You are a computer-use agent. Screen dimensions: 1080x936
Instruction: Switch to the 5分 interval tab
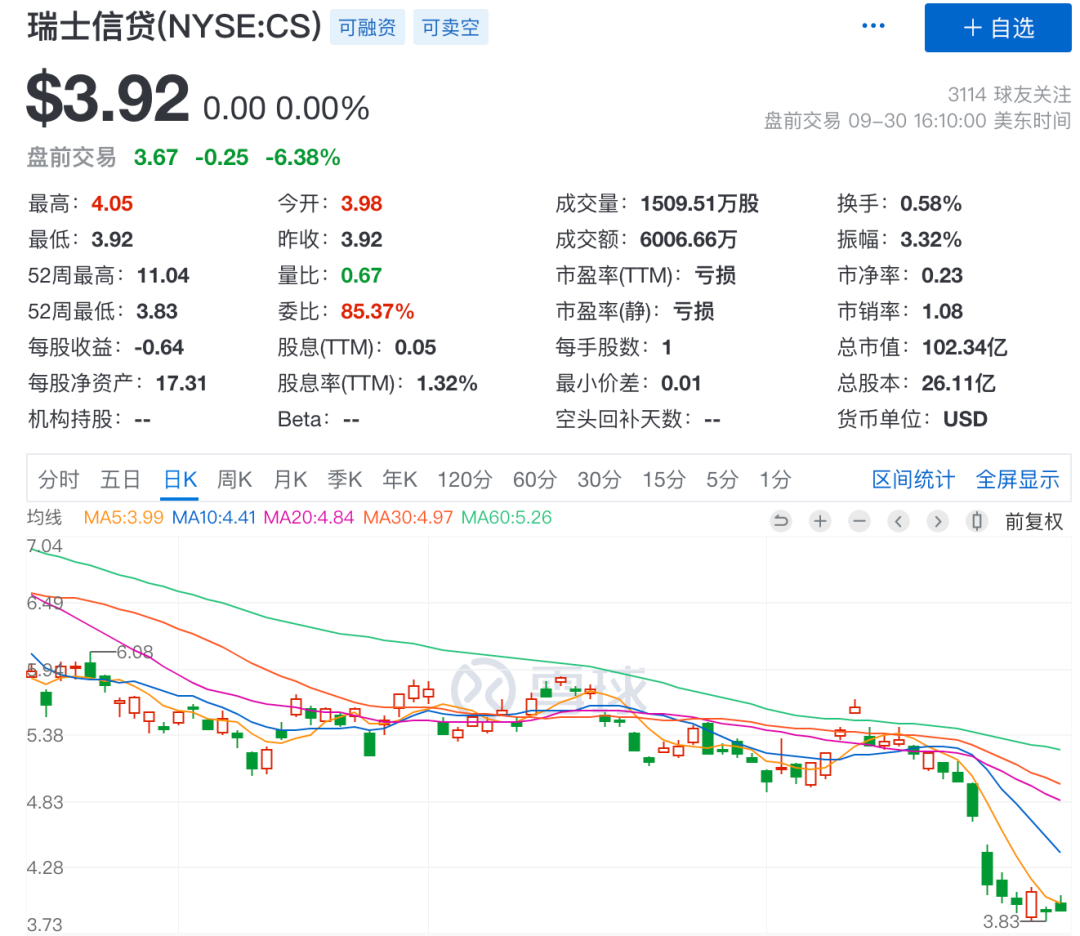click(x=723, y=479)
